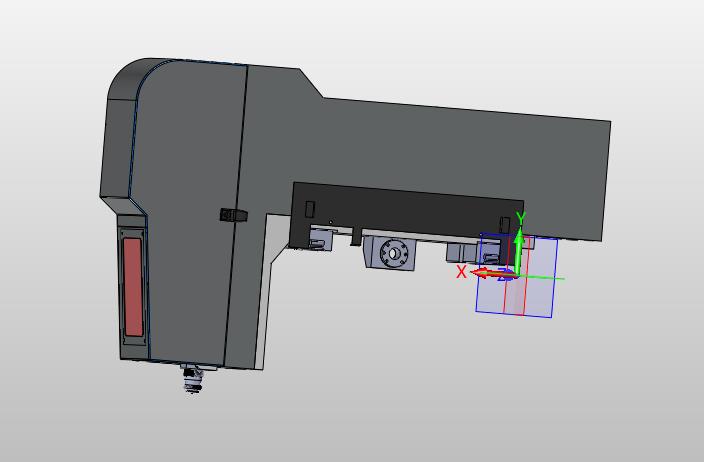
Task: Click the green Y axis label
Action: pyautogui.click(x=520, y=218)
